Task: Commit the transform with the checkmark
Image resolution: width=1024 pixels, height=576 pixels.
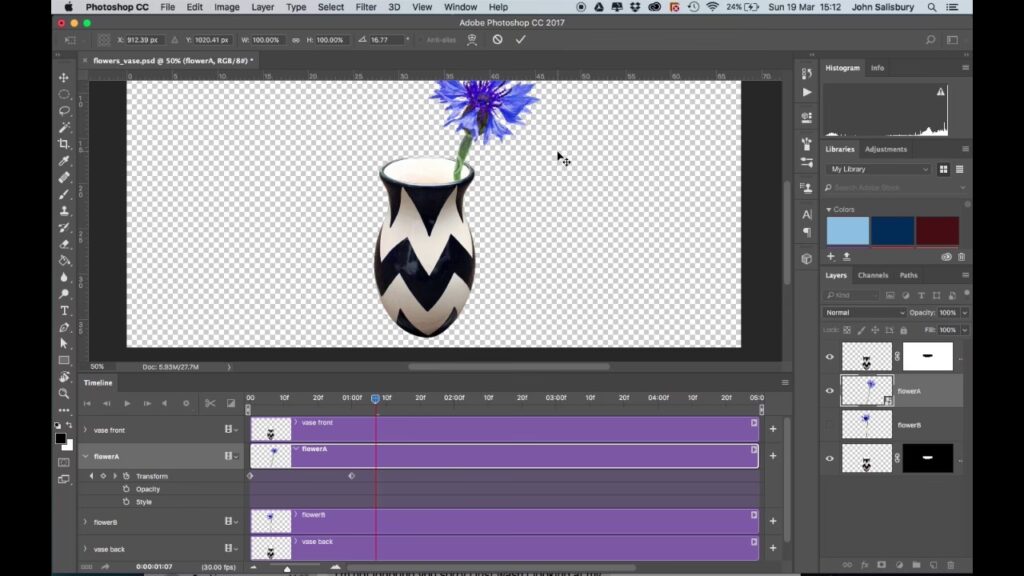Action: click(520, 40)
